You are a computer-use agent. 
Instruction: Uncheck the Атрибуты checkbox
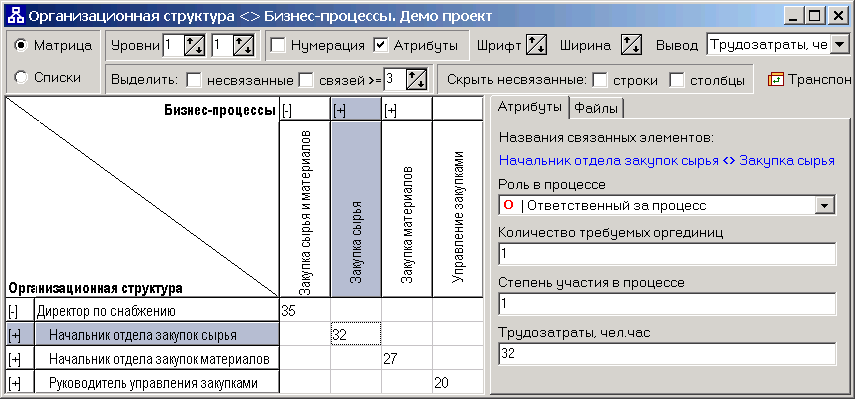click(381, 45)
